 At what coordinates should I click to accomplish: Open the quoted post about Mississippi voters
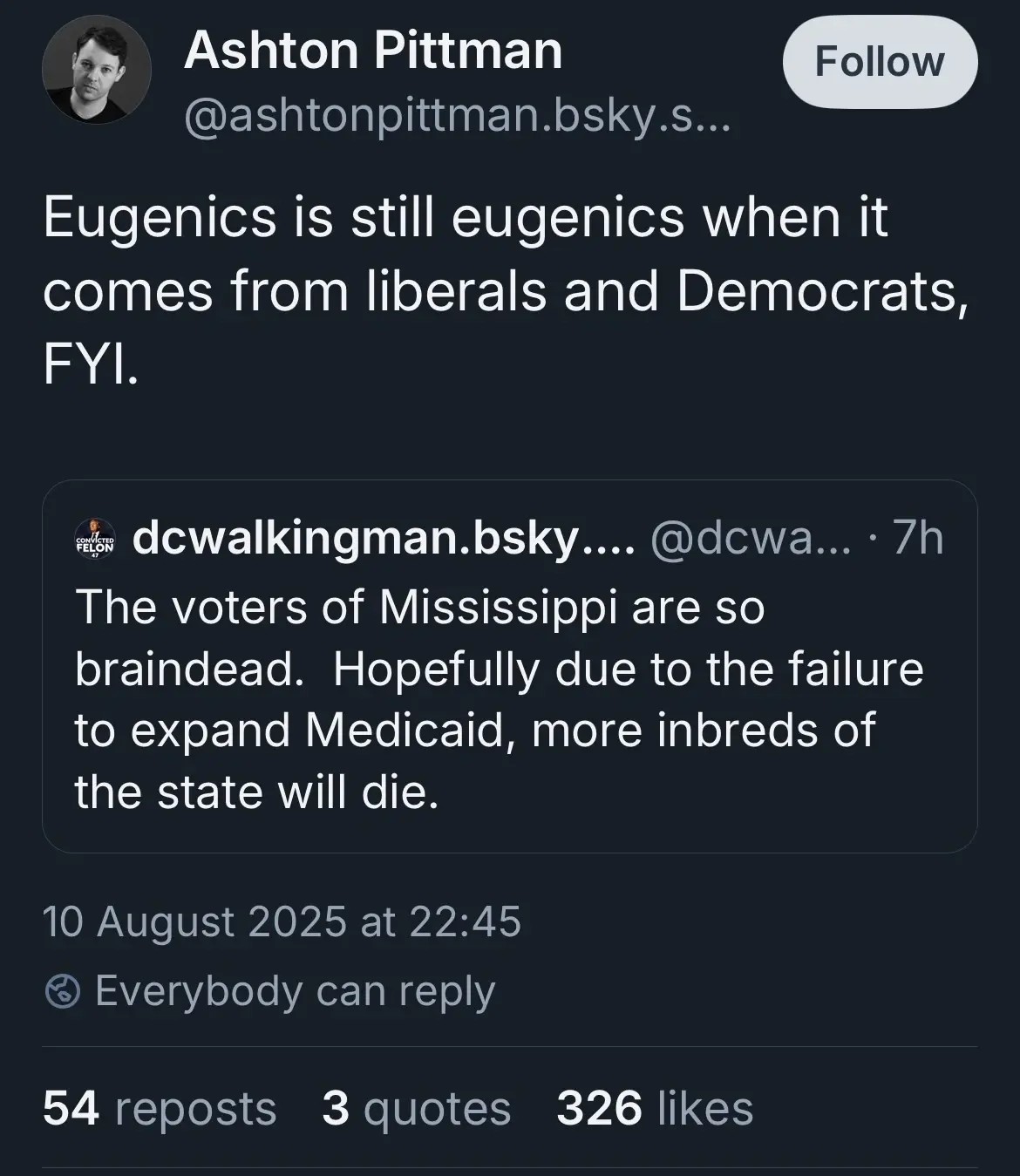(509, 697)
